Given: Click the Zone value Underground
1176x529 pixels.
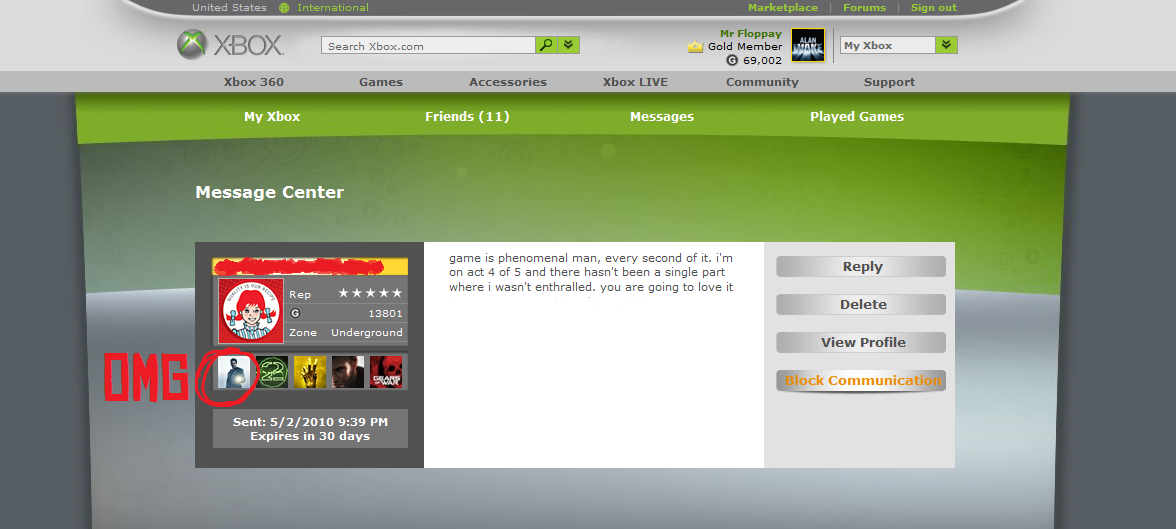Looking at the screenshot, I should 367,332.
